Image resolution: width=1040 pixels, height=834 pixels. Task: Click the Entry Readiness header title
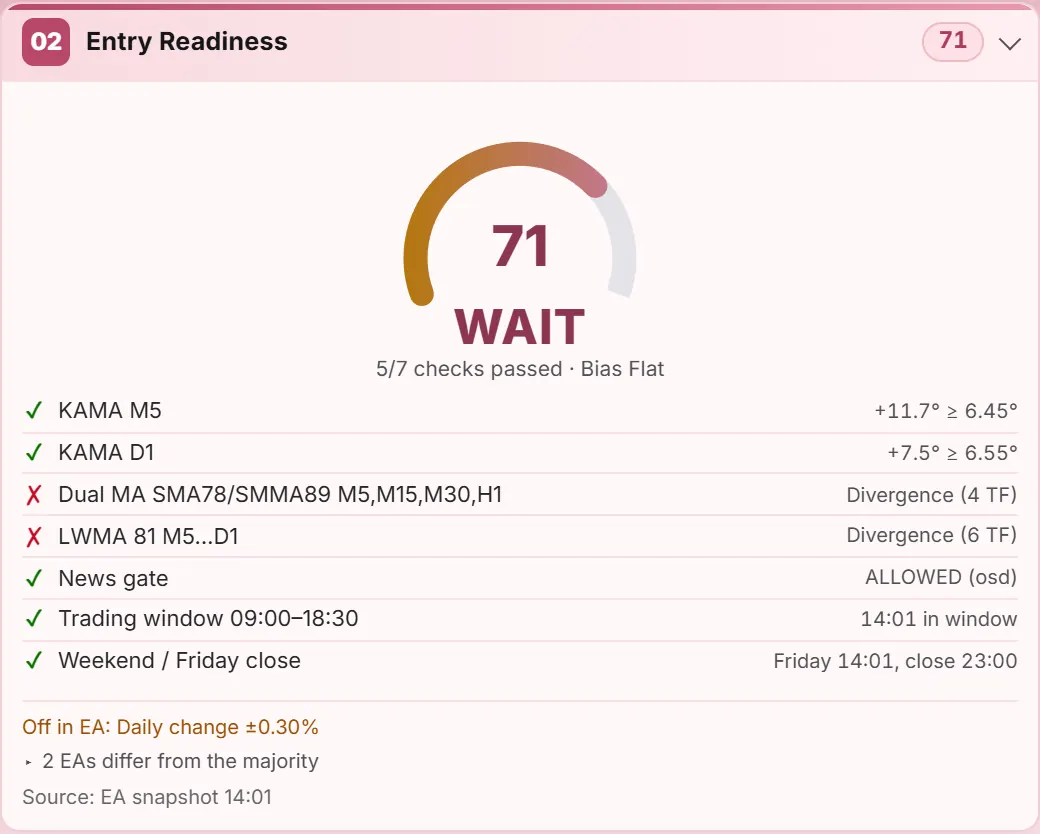point(187,41)
